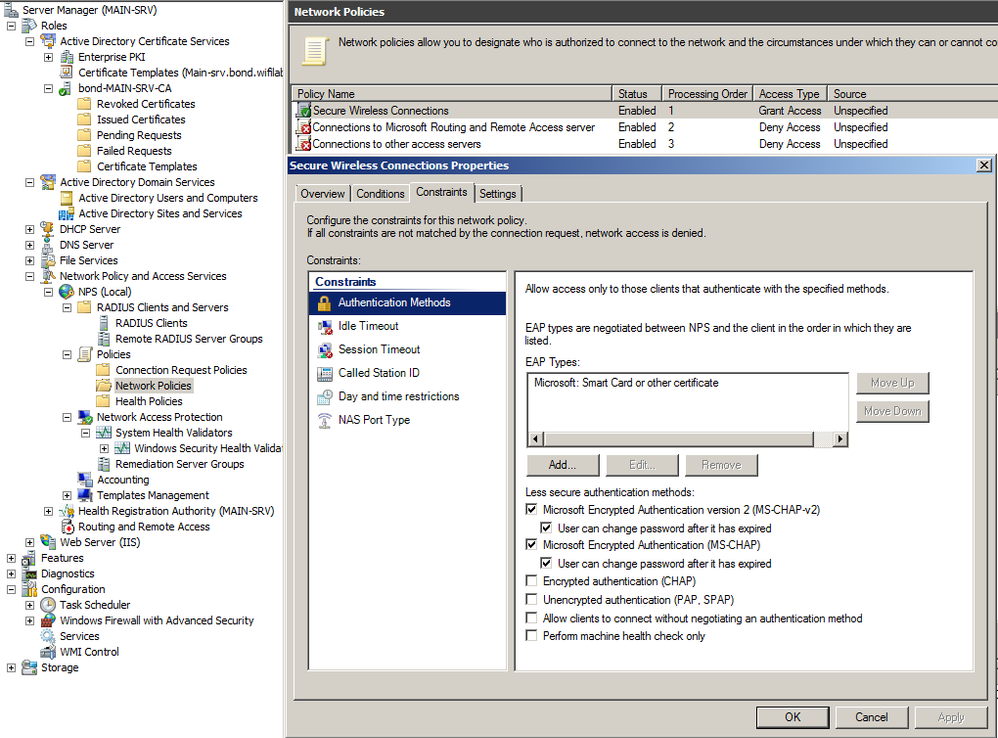Screen dimensions: 998x738
Task: Expand the Enterprise PKI node
Action: click(x=48, y=57)
